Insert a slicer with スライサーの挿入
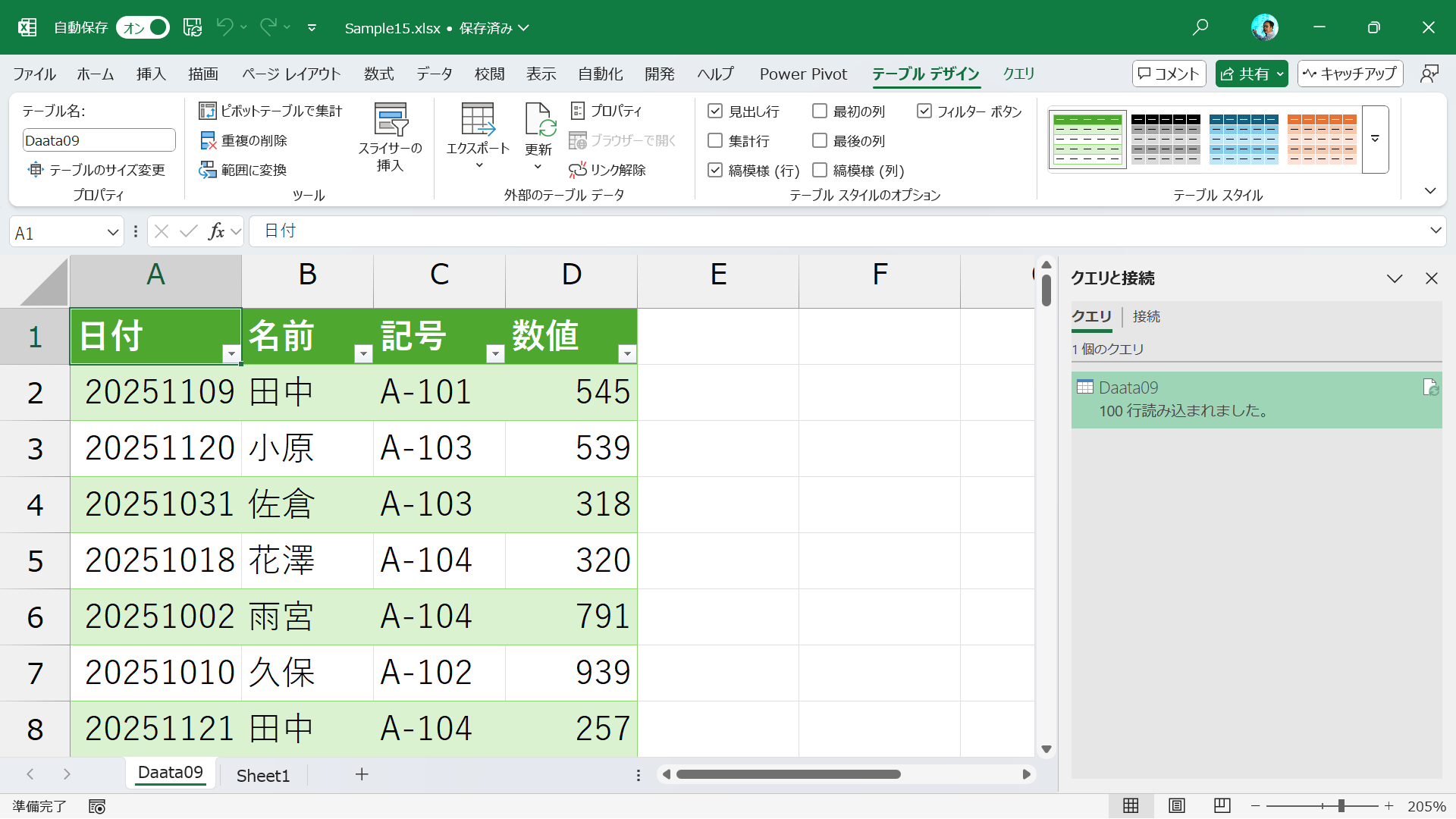1456x819 pixels. pos(390,136)
